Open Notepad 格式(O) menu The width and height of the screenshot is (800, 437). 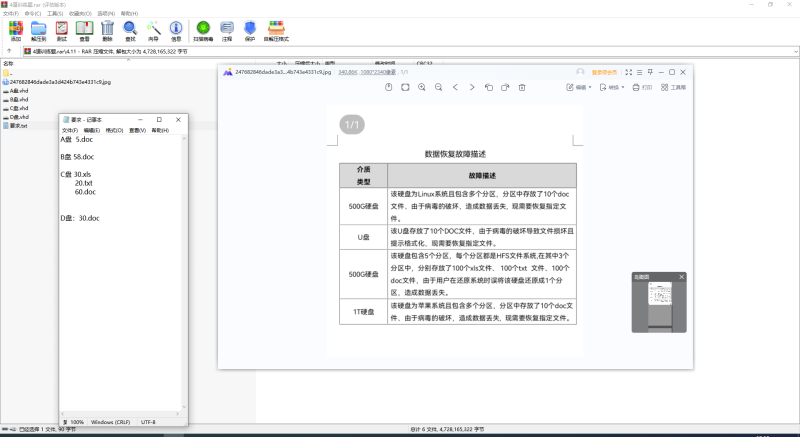(x=114, y=131)
